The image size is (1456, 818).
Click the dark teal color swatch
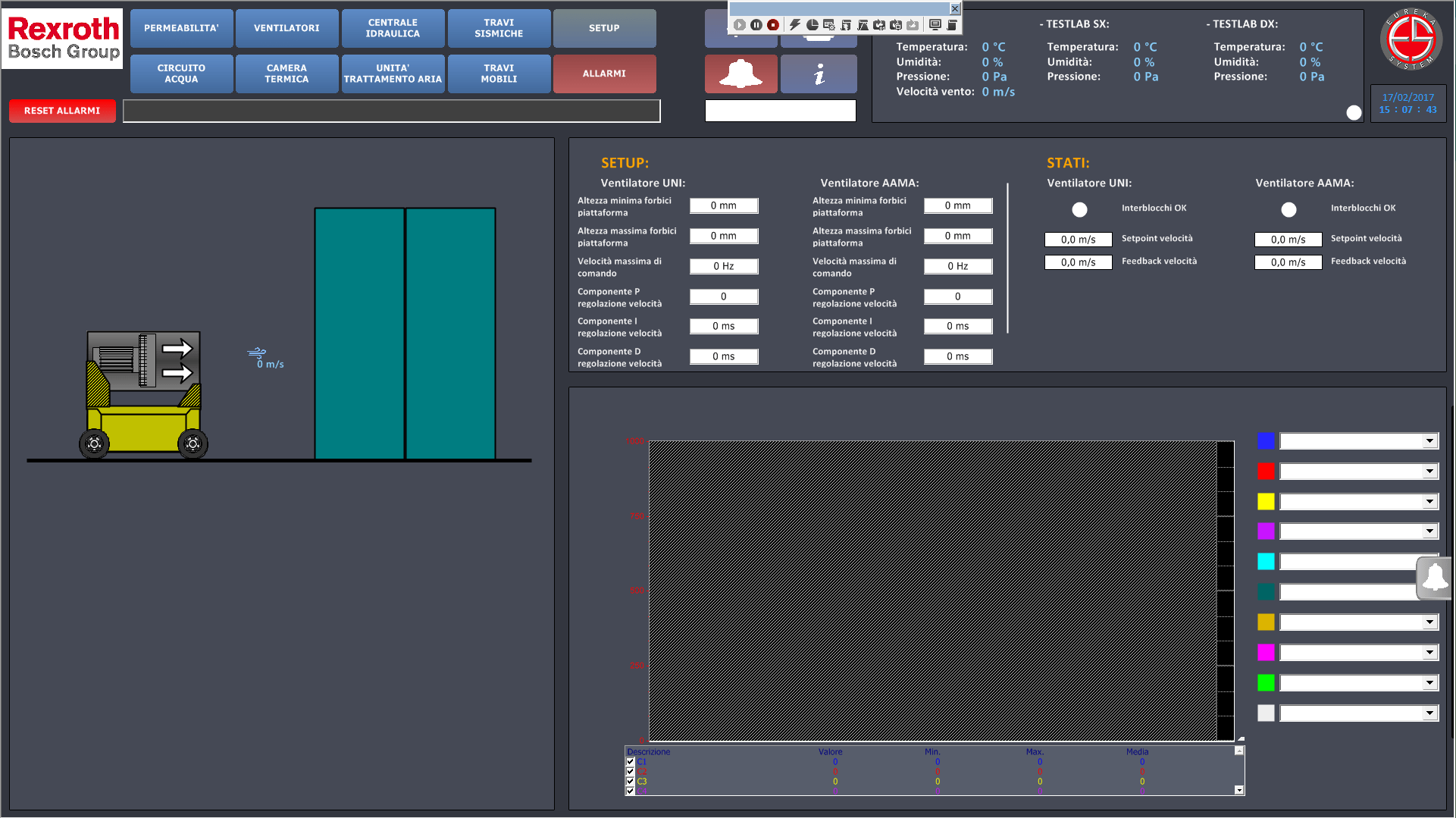[1266, 592]
